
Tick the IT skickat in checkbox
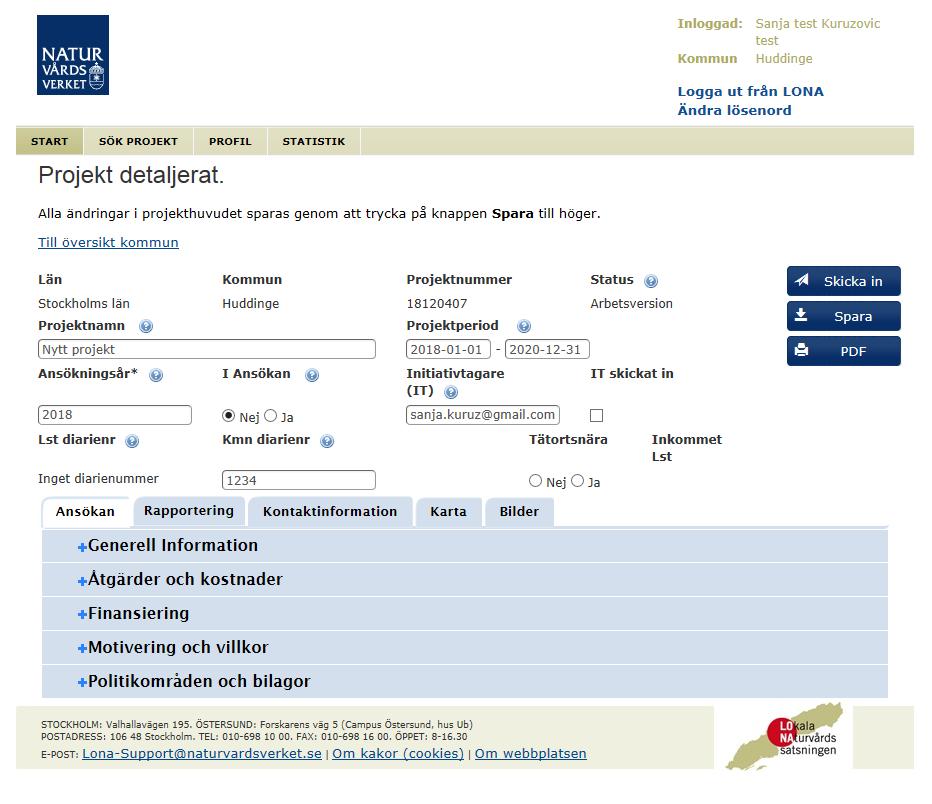(x=596, y=415)
